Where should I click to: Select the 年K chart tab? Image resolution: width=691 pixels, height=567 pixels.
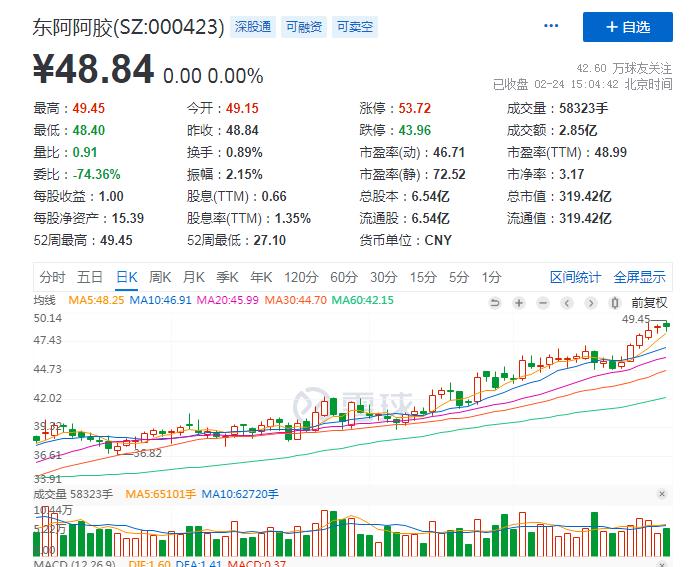click(x=261, y=277)
